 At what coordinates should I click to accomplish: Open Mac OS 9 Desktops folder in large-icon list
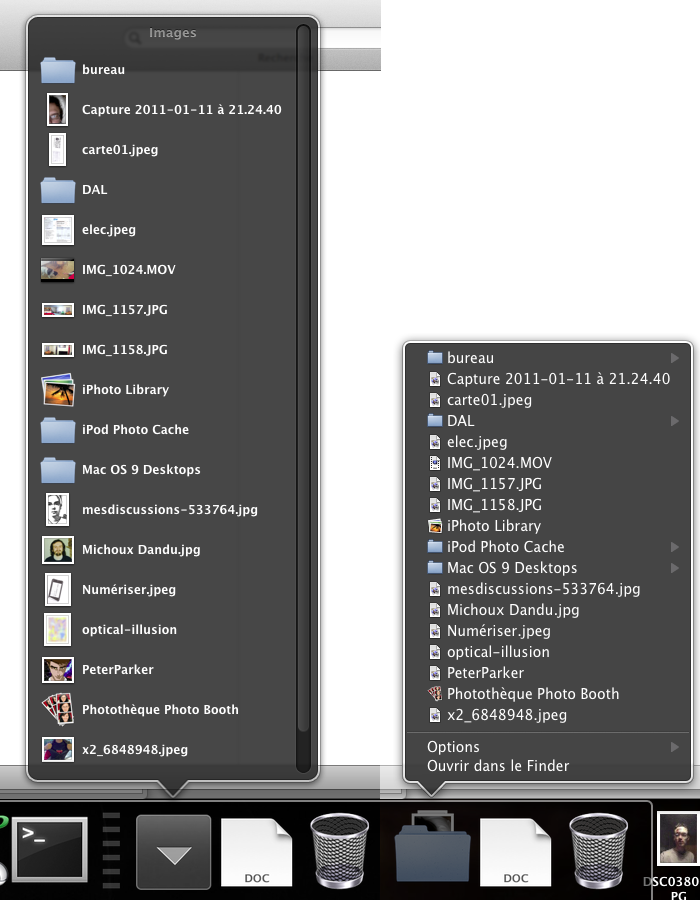point(141,470)
